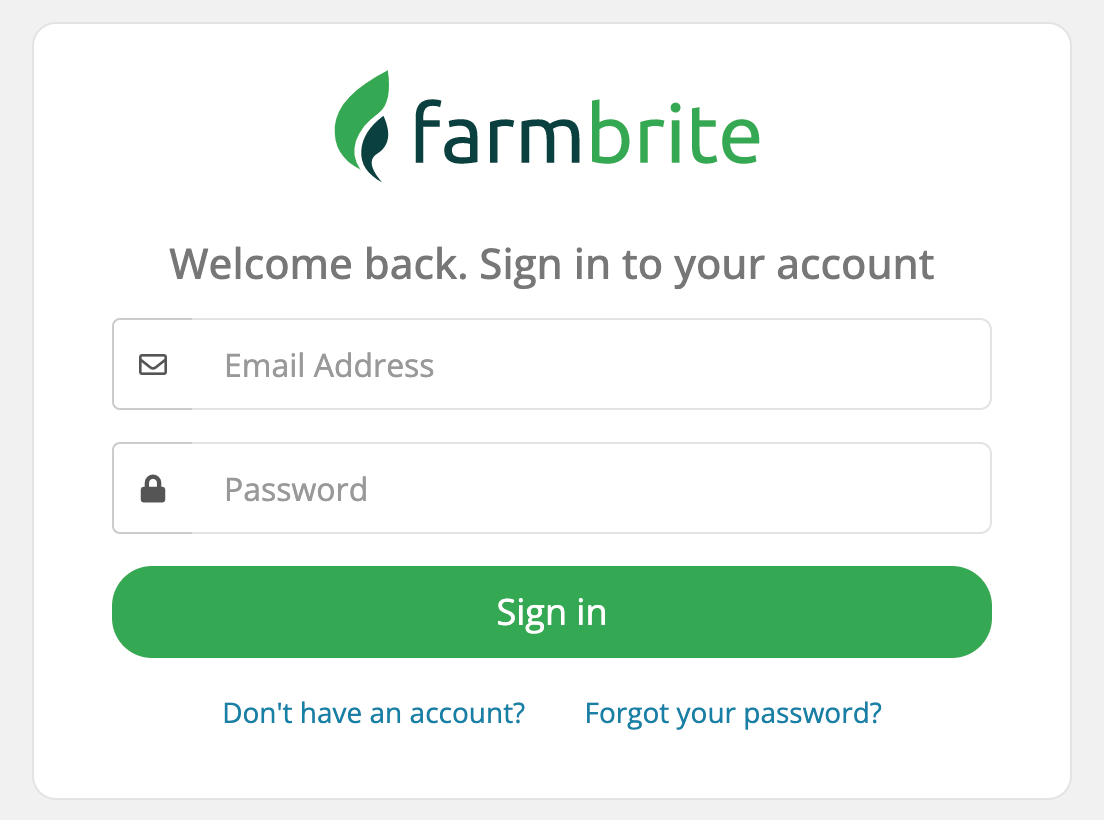Viewport: 1104px width, 820px height.
Task: Click the 'Password' placeholder text
Action: (296, 489)
